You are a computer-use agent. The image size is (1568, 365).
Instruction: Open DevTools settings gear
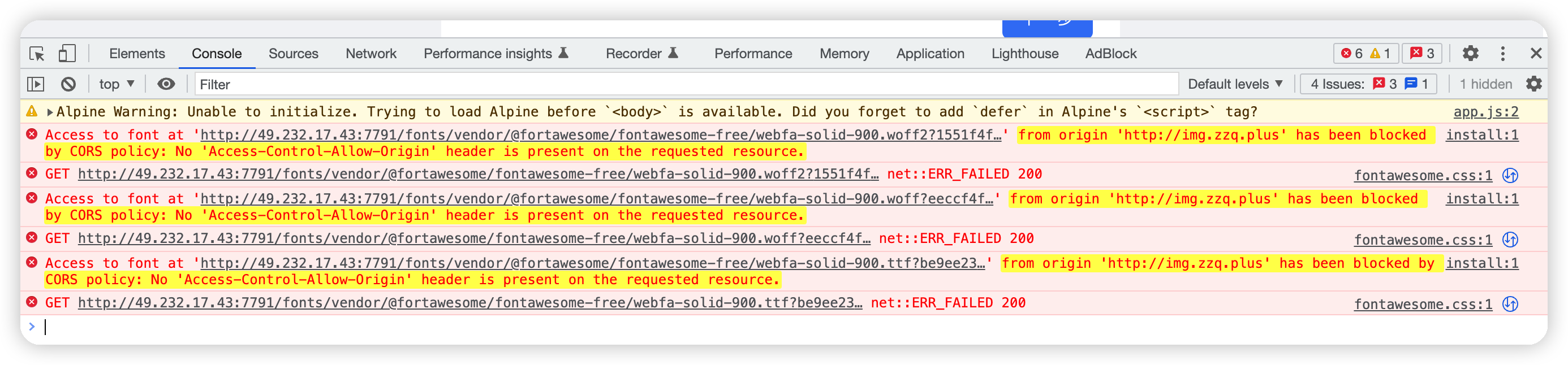tap(1471, 54)
